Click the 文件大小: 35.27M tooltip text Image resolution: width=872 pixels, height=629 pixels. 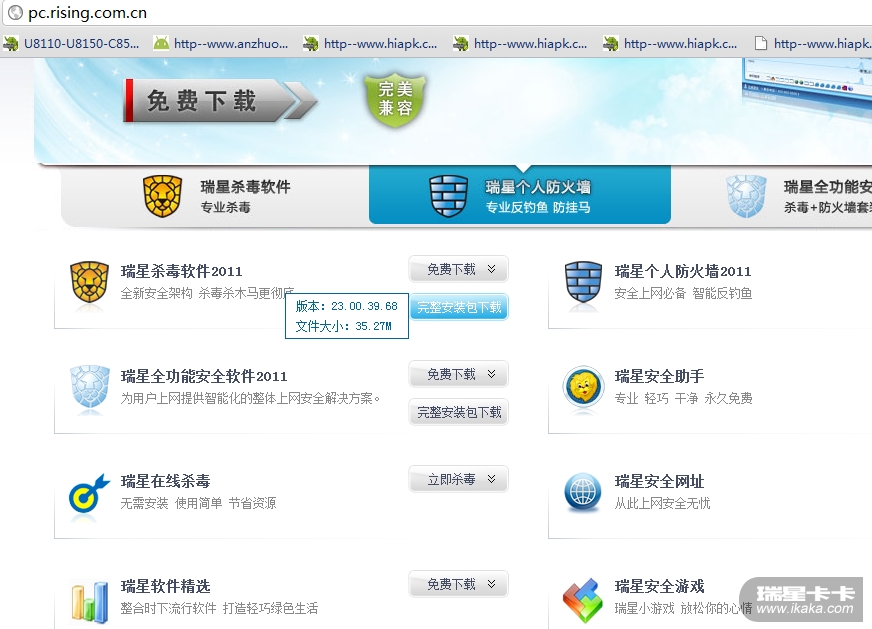pyautogui.click(x=344, y=326)
